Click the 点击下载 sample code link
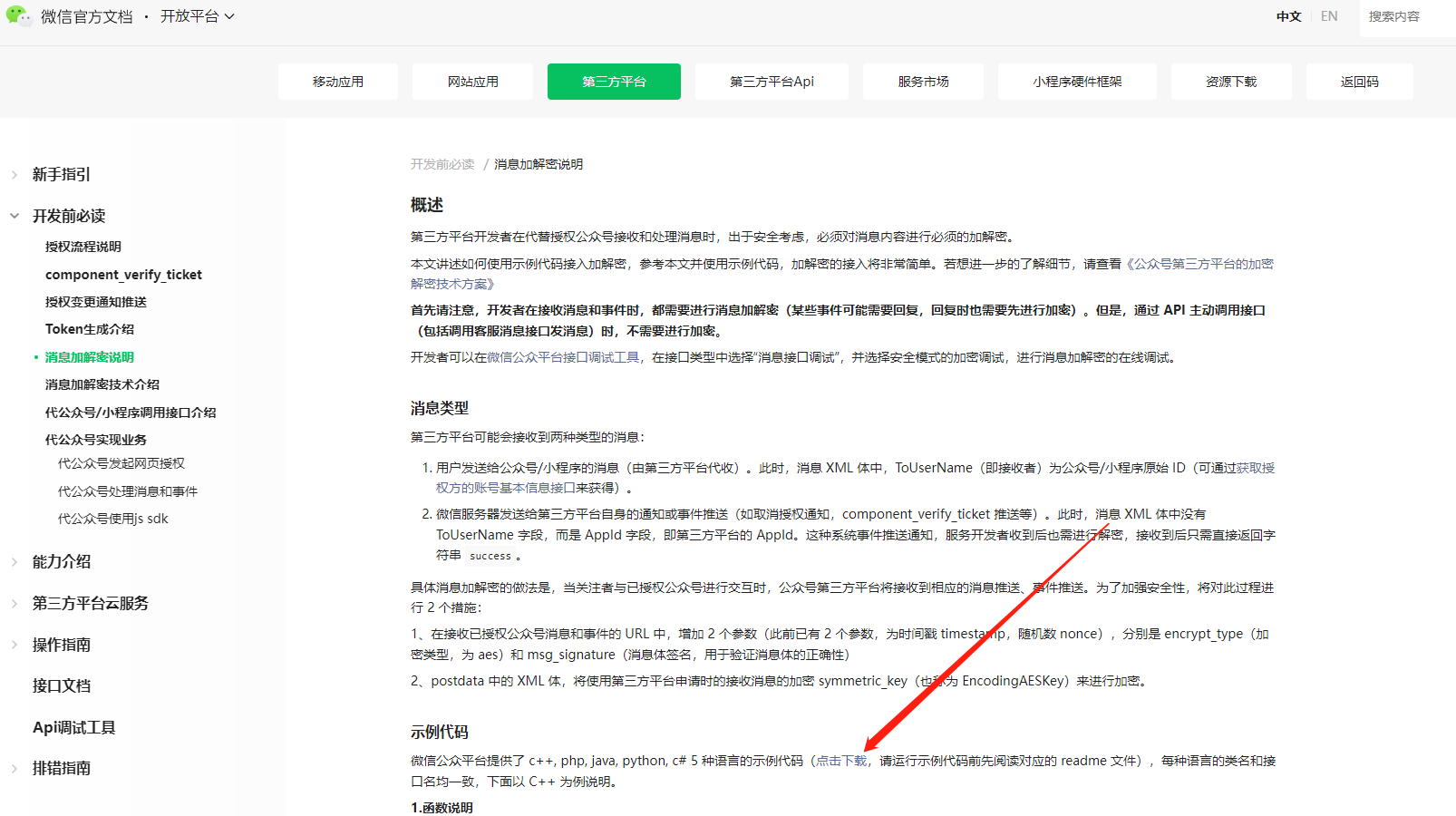This screenshot has width=1456, height=816. pyautogui.click(x=841, y=762)
